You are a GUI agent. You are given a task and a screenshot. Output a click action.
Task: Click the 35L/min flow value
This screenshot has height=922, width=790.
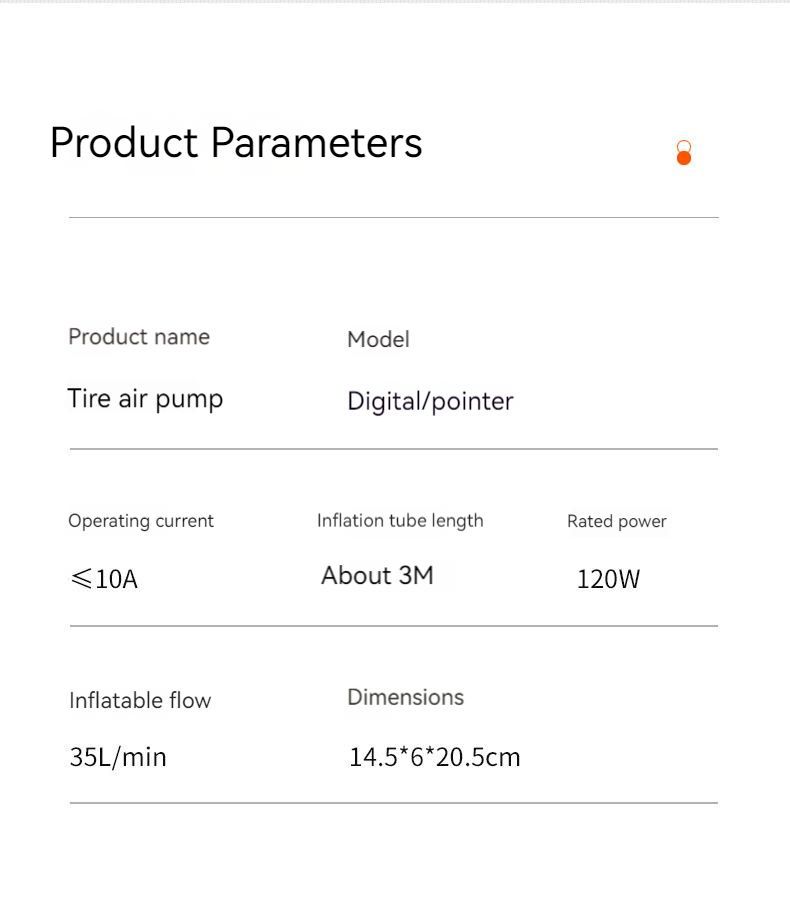coord(118,757)
